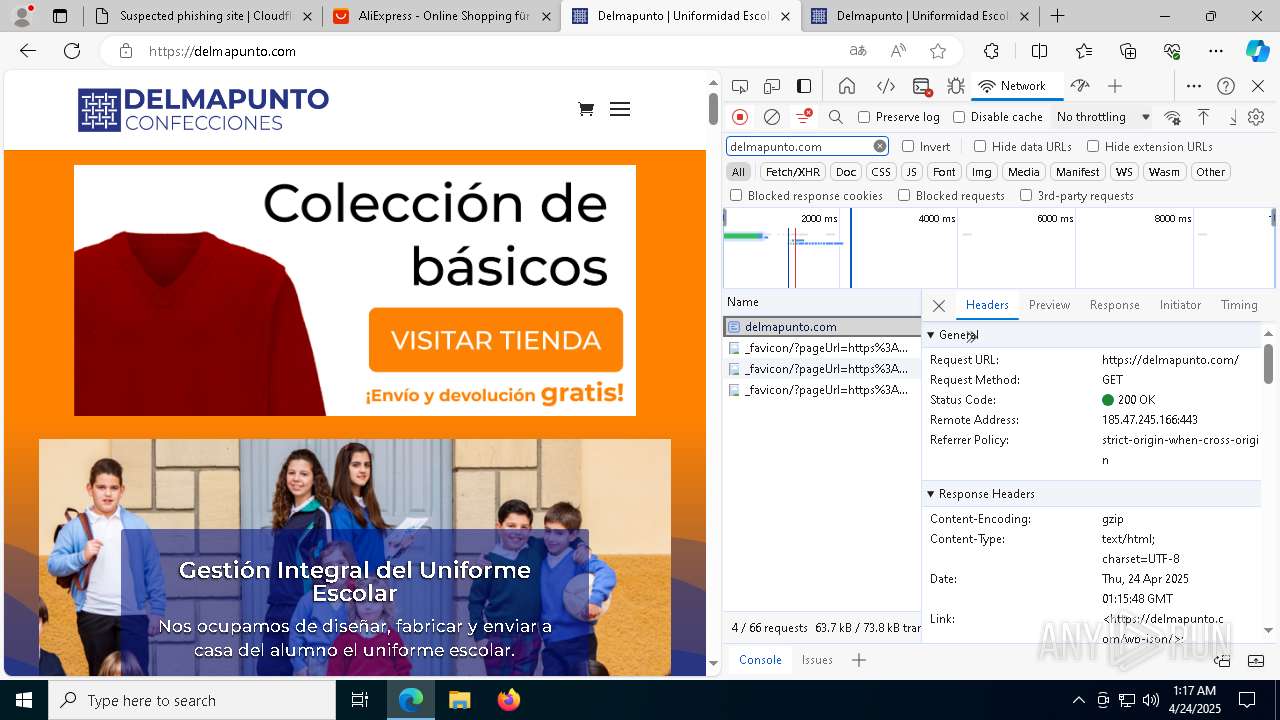Toggle the network filter bar icon
Screen dimensions: 1280x720
coord(803,117)
